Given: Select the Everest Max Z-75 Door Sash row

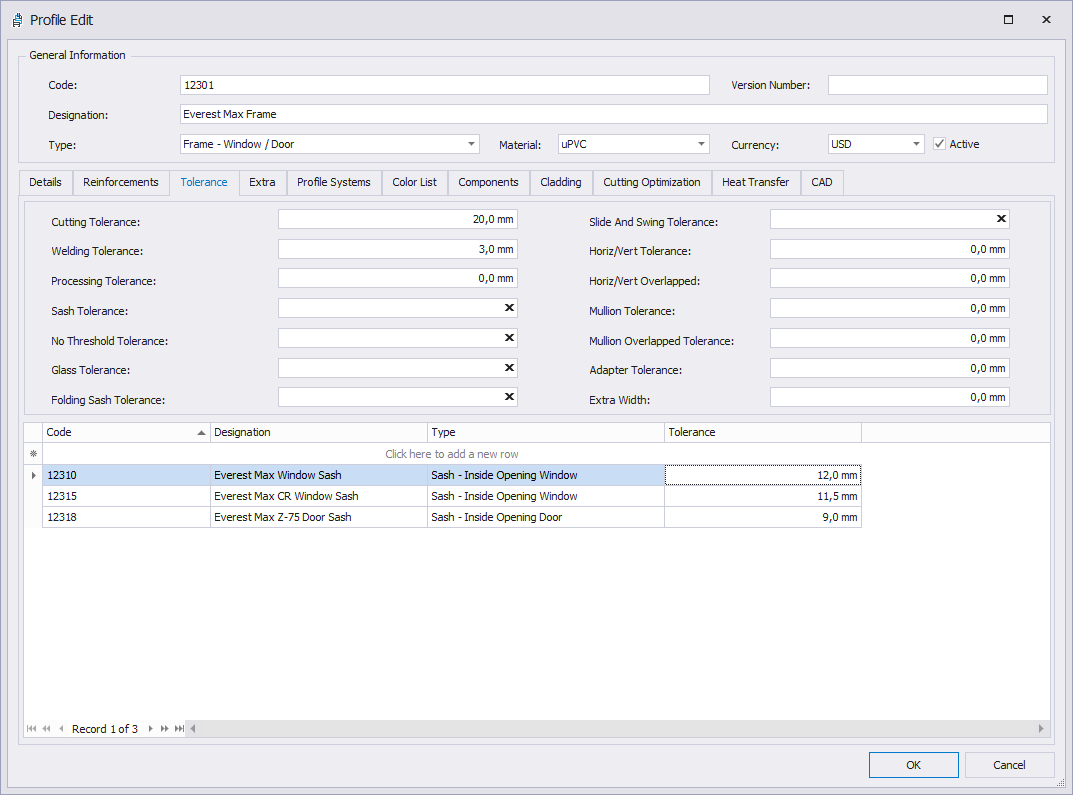Looking at the screenshot, I should point(282,517).
